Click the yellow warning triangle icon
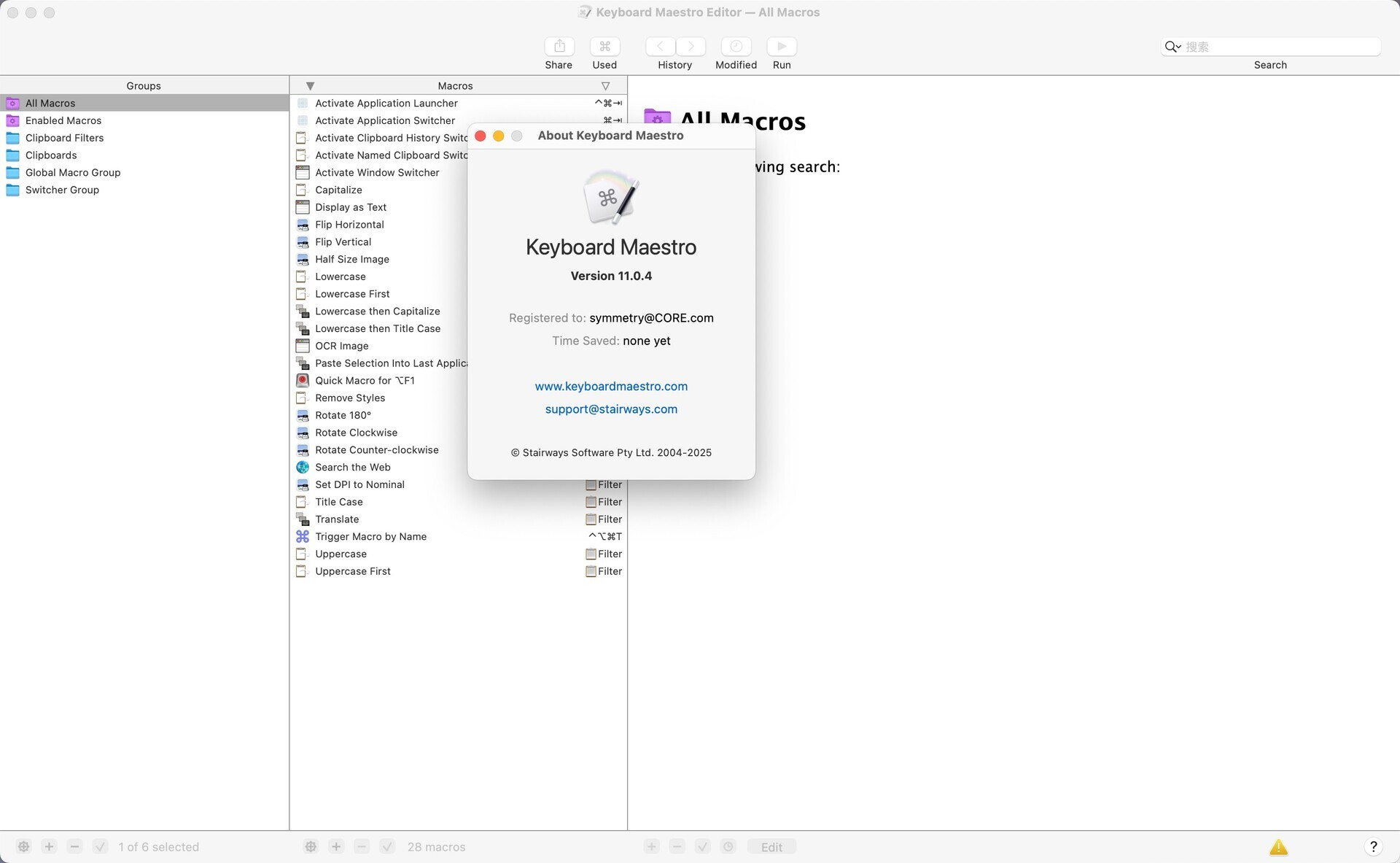The height and width of the screenshot is (863, 1400). [1278, 847]
